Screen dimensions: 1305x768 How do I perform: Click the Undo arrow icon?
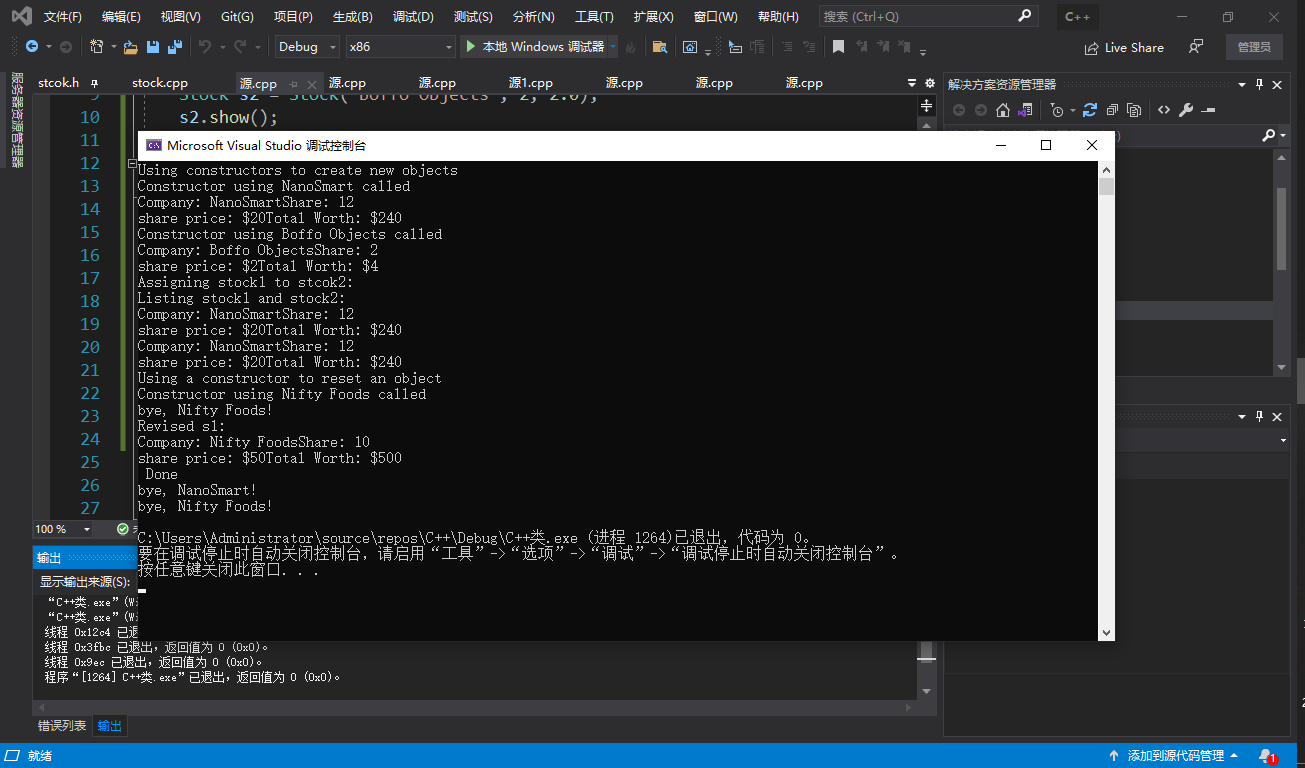[204, 47]
